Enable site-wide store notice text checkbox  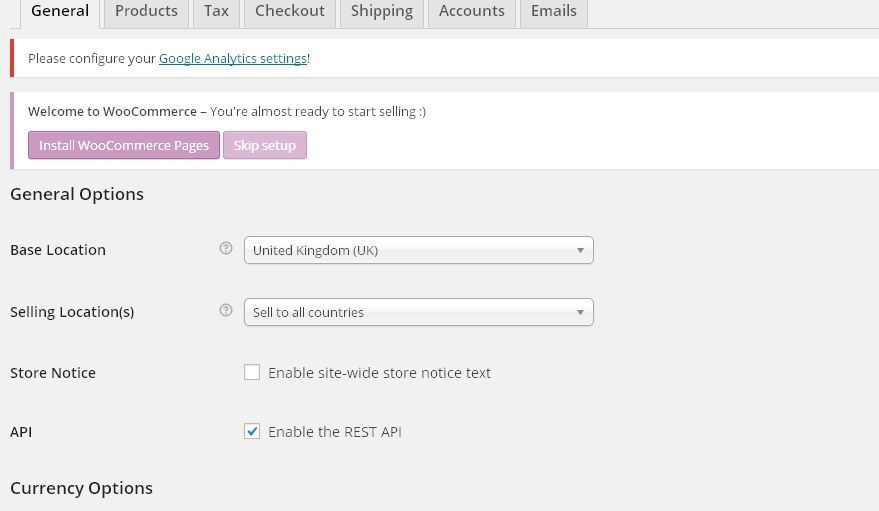point(252,372)
